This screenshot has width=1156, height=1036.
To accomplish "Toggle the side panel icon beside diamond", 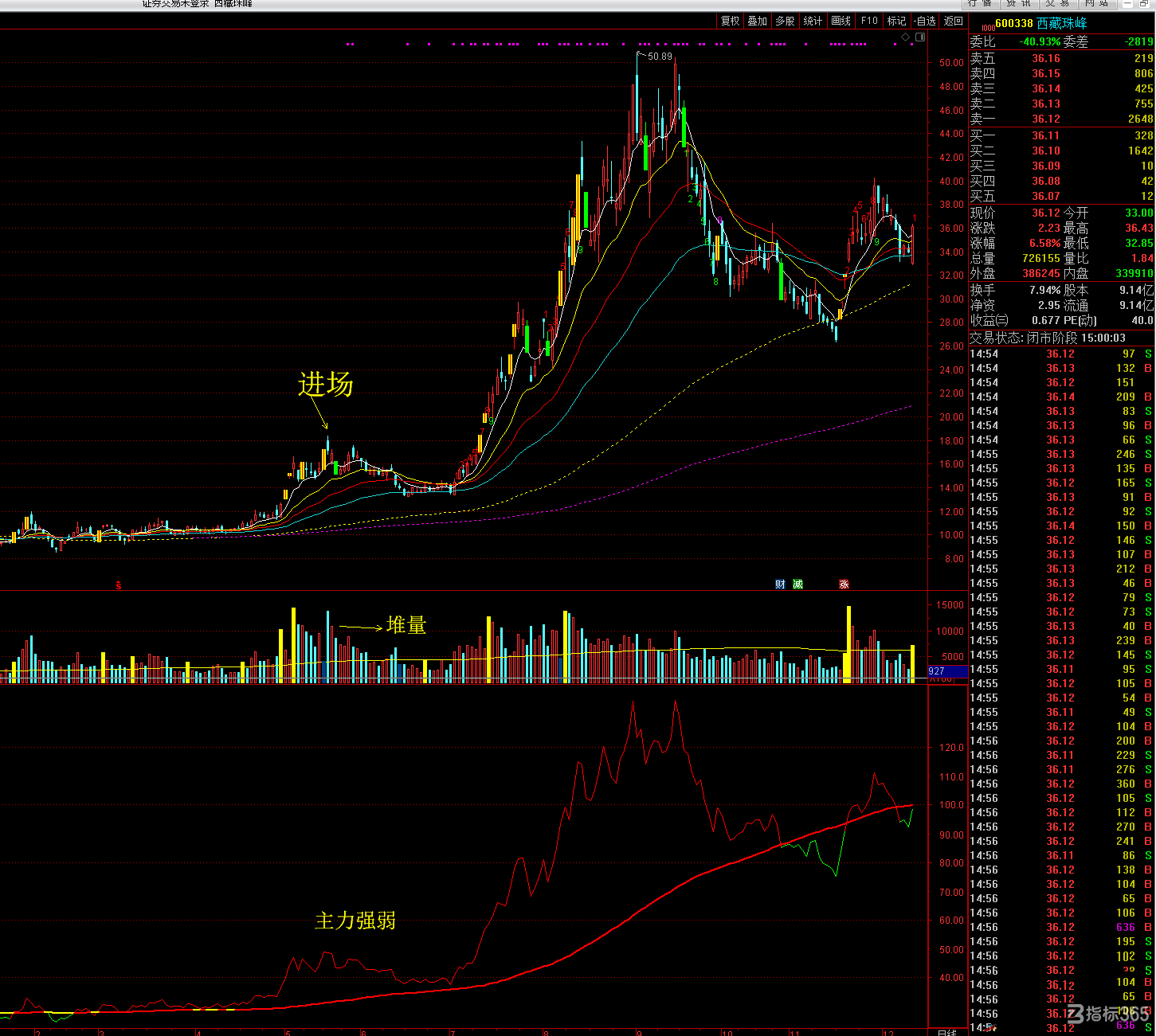I will pos(920,37).
